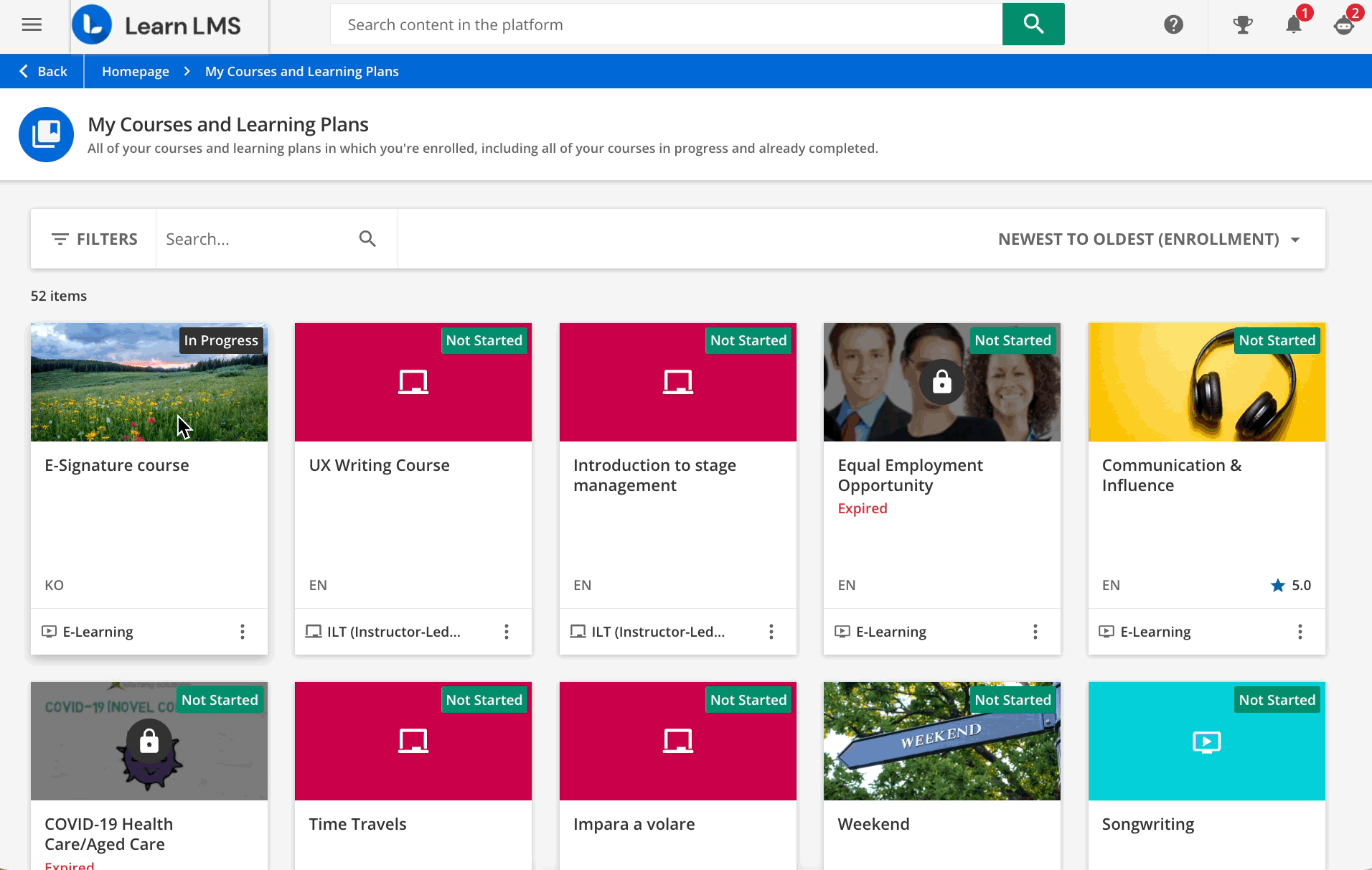The image size is (1372, 870).
Task: Open the notifications bell icon
Action: point(1294,25)
